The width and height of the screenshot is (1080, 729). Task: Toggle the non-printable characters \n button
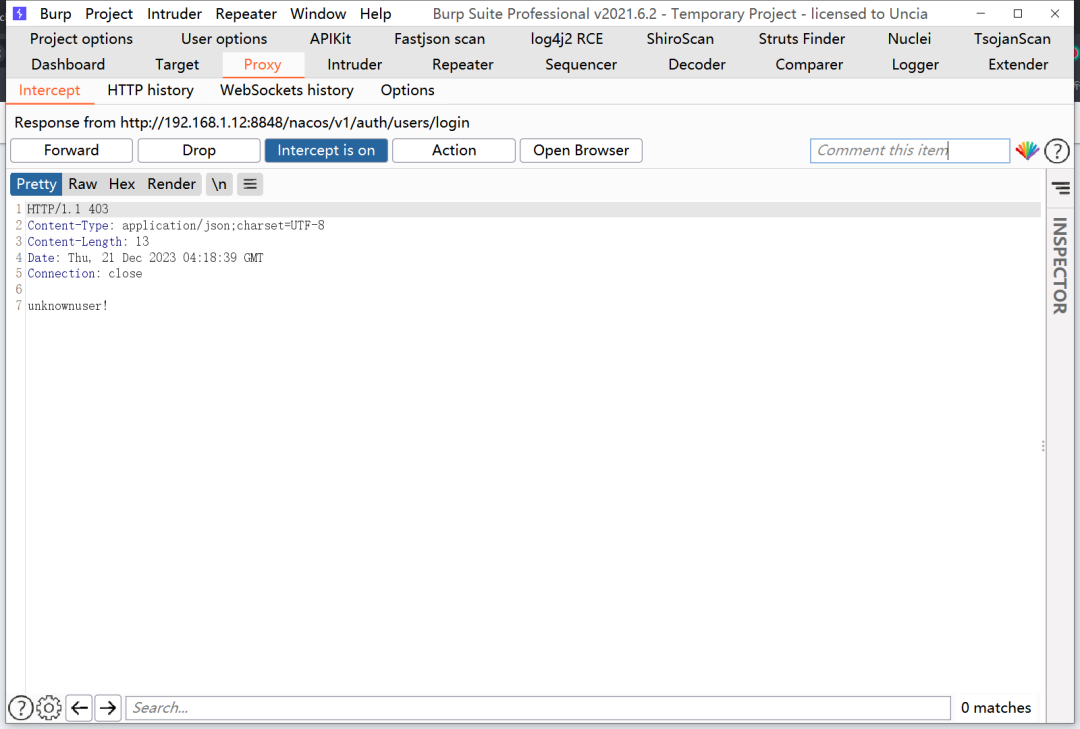click(x=219, y=184)
